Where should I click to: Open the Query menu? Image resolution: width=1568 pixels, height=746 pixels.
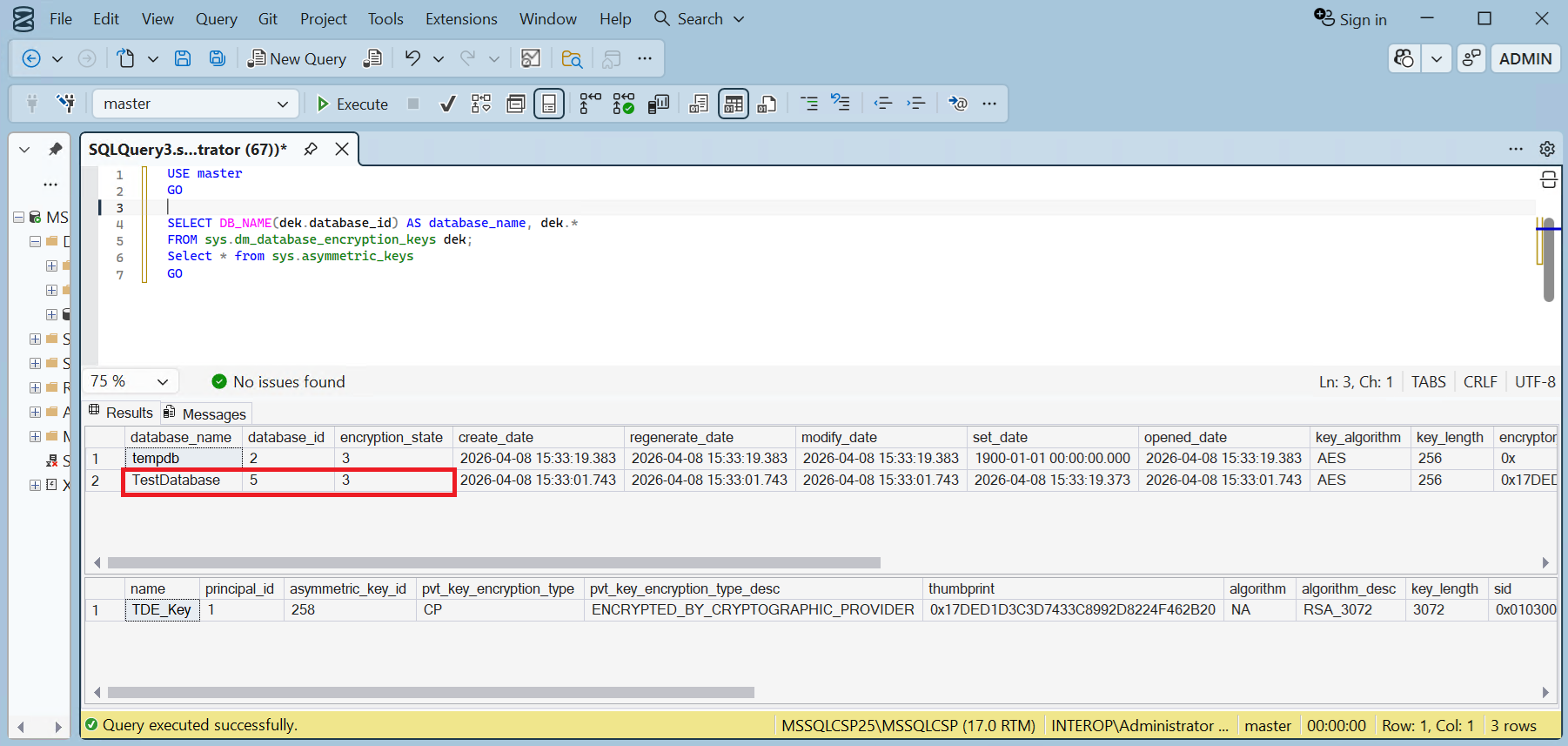216,19
